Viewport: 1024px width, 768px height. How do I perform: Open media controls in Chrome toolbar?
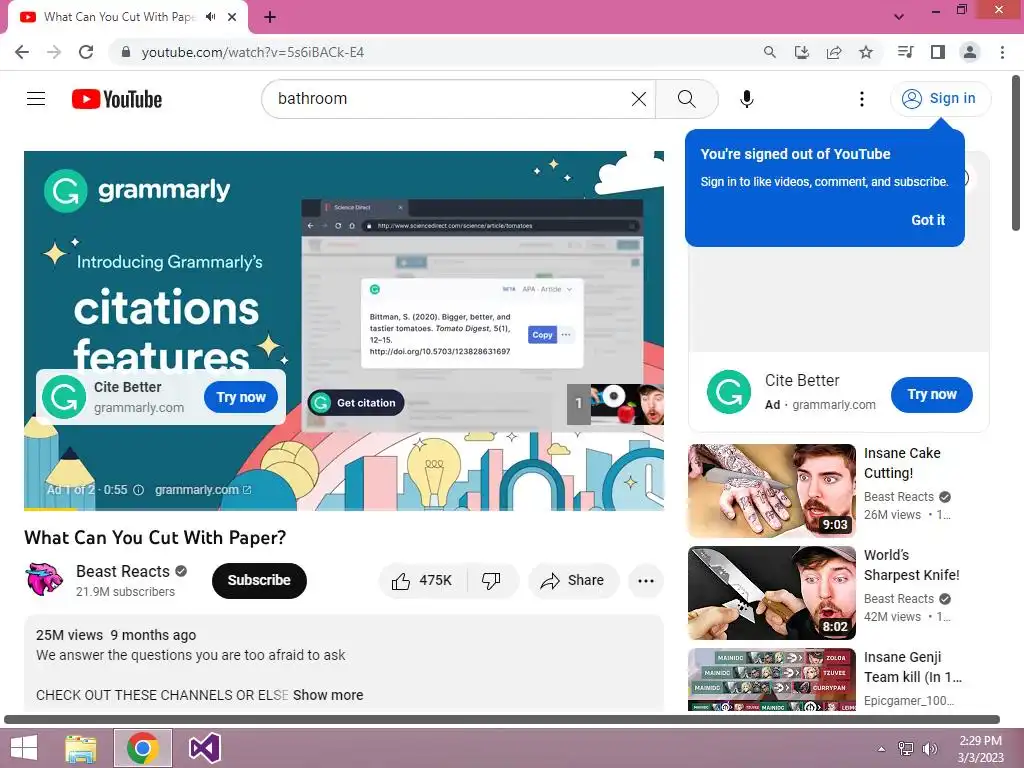tap(905, 52)
